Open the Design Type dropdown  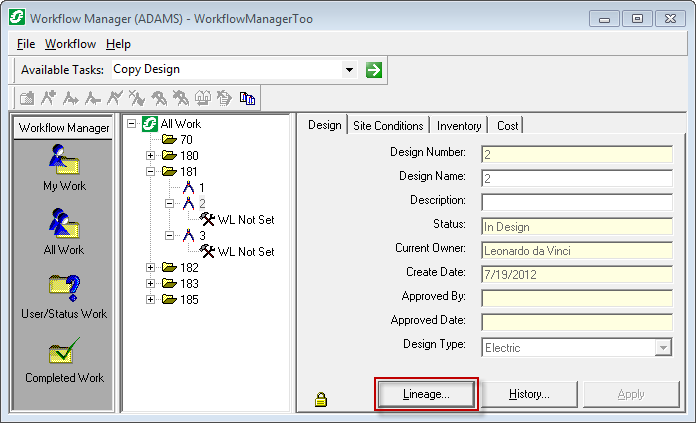pos(662,347)
